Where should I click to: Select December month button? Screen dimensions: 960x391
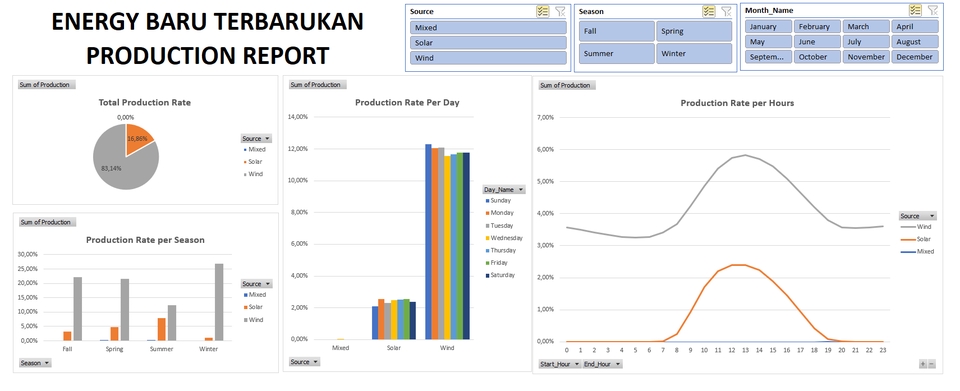point(915,57)
